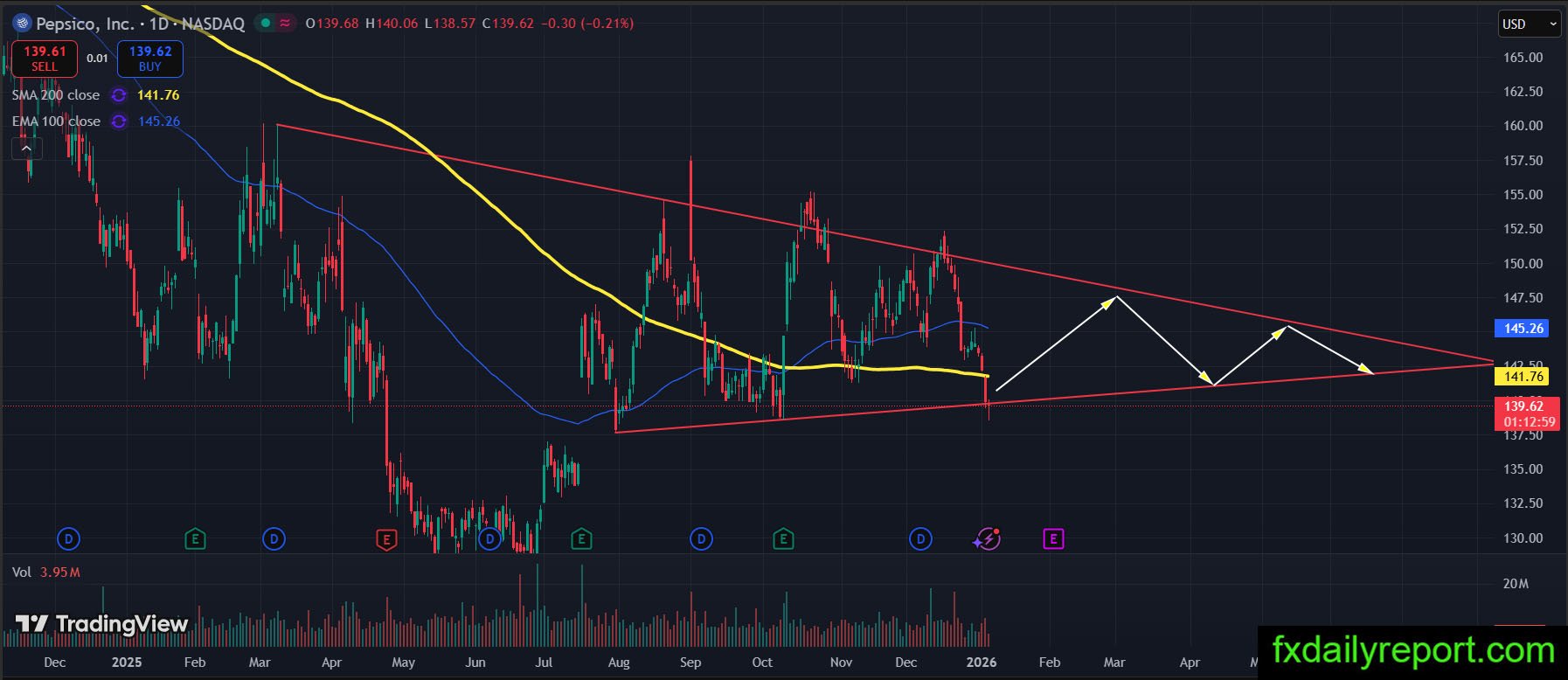Image resolution: width=1568 pixels, height=680 pixels.
Task: Click the 155.00 price scale label
Action: coord(1523,195)
